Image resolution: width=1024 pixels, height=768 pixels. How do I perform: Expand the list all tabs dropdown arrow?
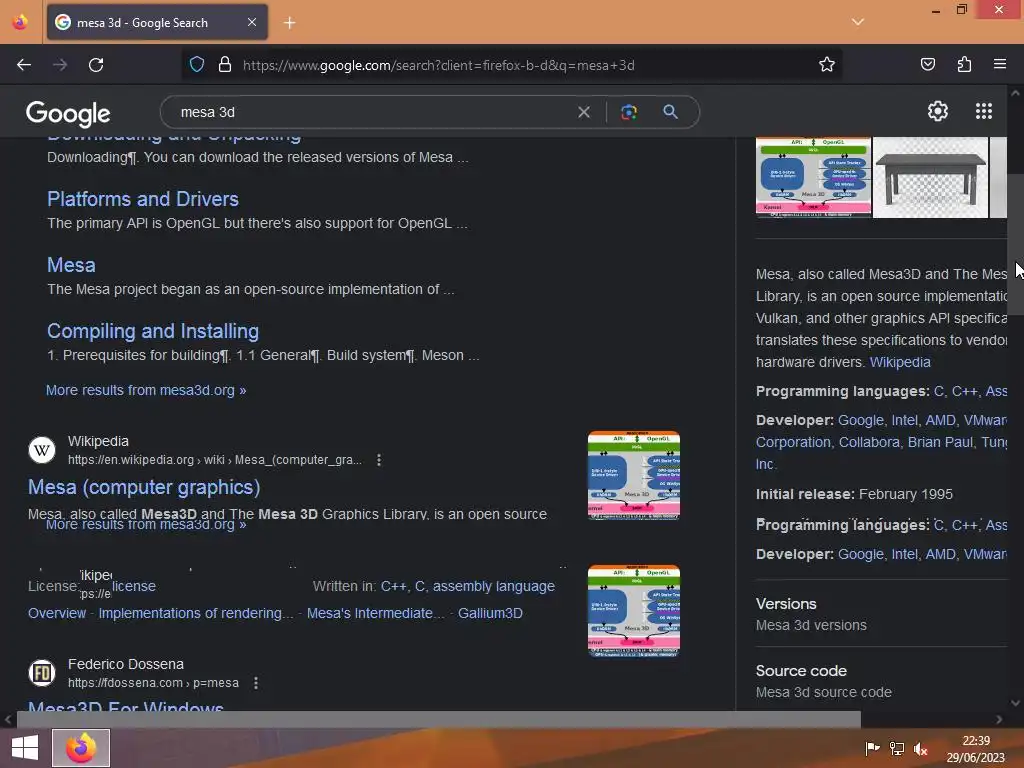click(x=858, y=22)
